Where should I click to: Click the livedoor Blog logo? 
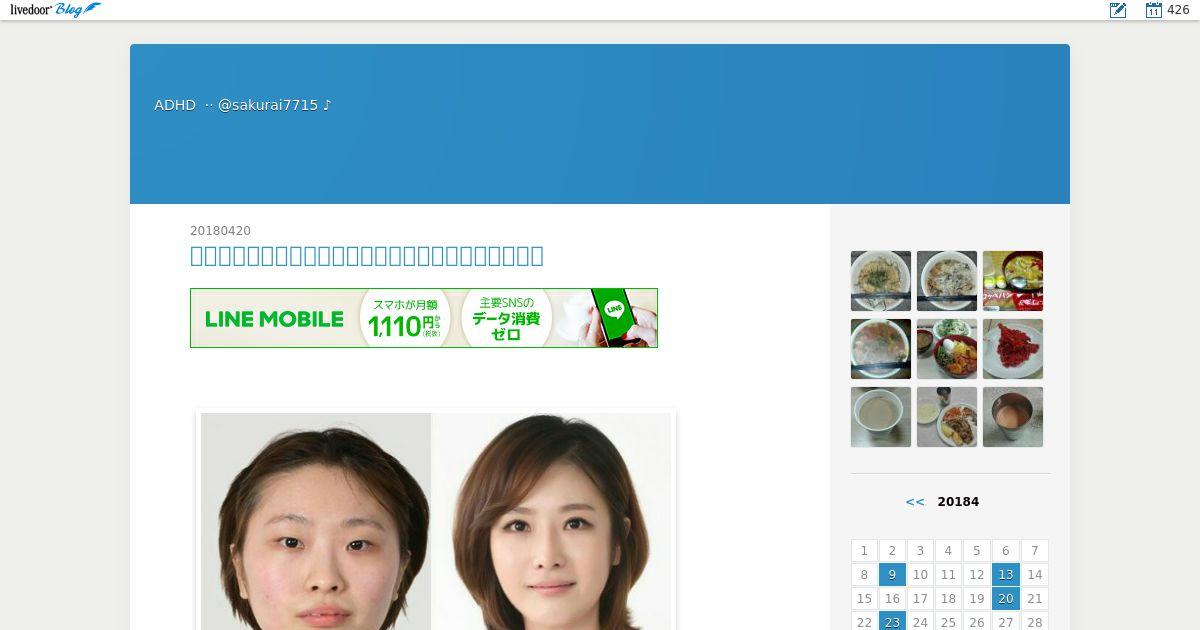[55, 10]
